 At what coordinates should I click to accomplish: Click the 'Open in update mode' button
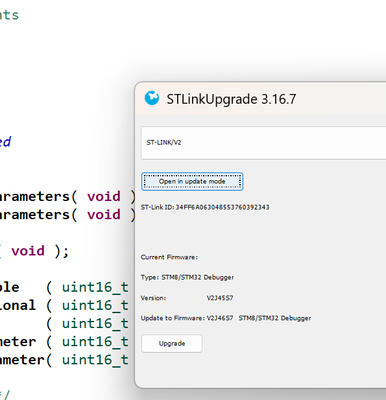click(x=192, y=181)
